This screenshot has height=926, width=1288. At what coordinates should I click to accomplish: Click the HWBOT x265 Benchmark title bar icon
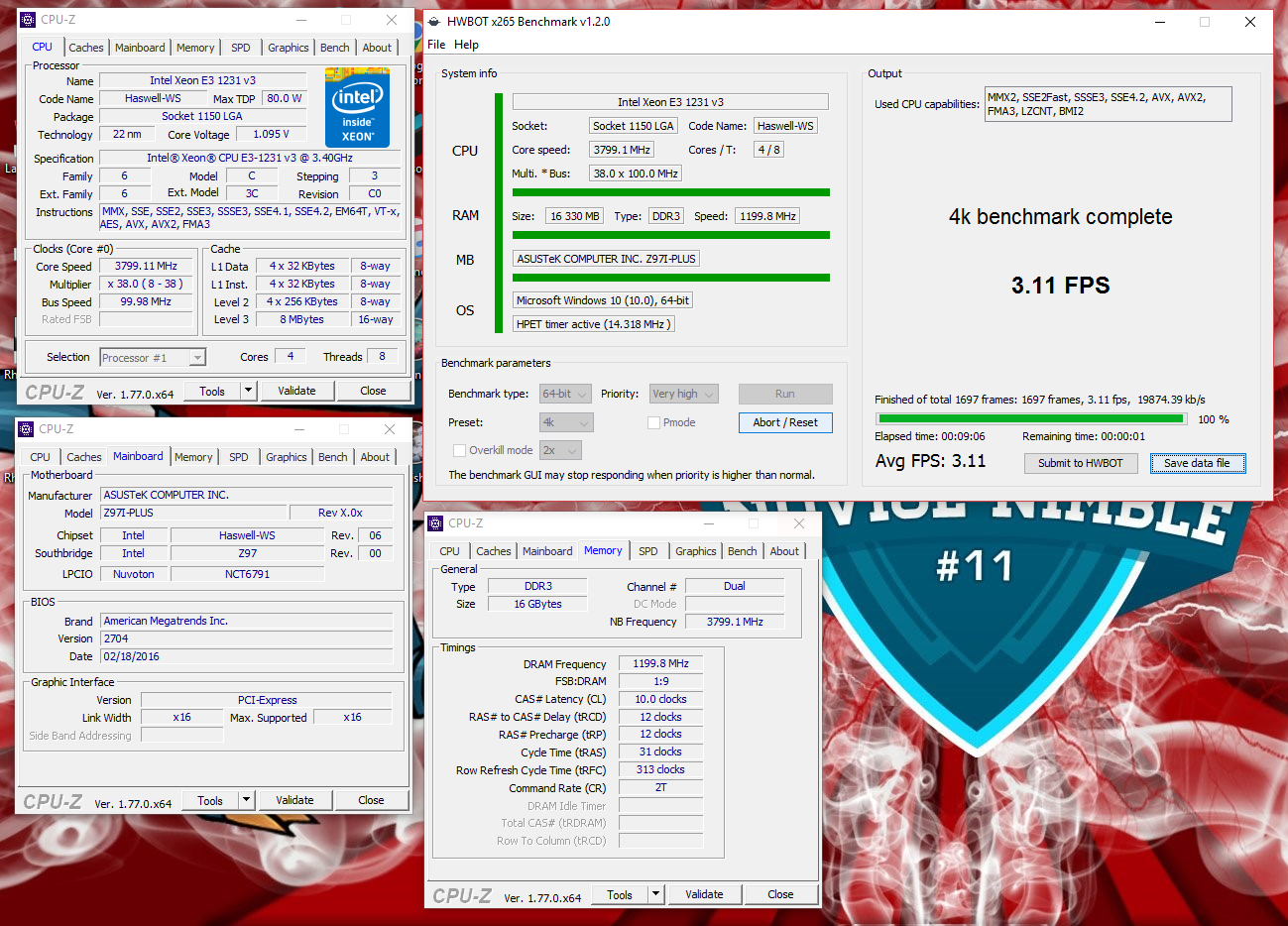(x=434, y=21)
